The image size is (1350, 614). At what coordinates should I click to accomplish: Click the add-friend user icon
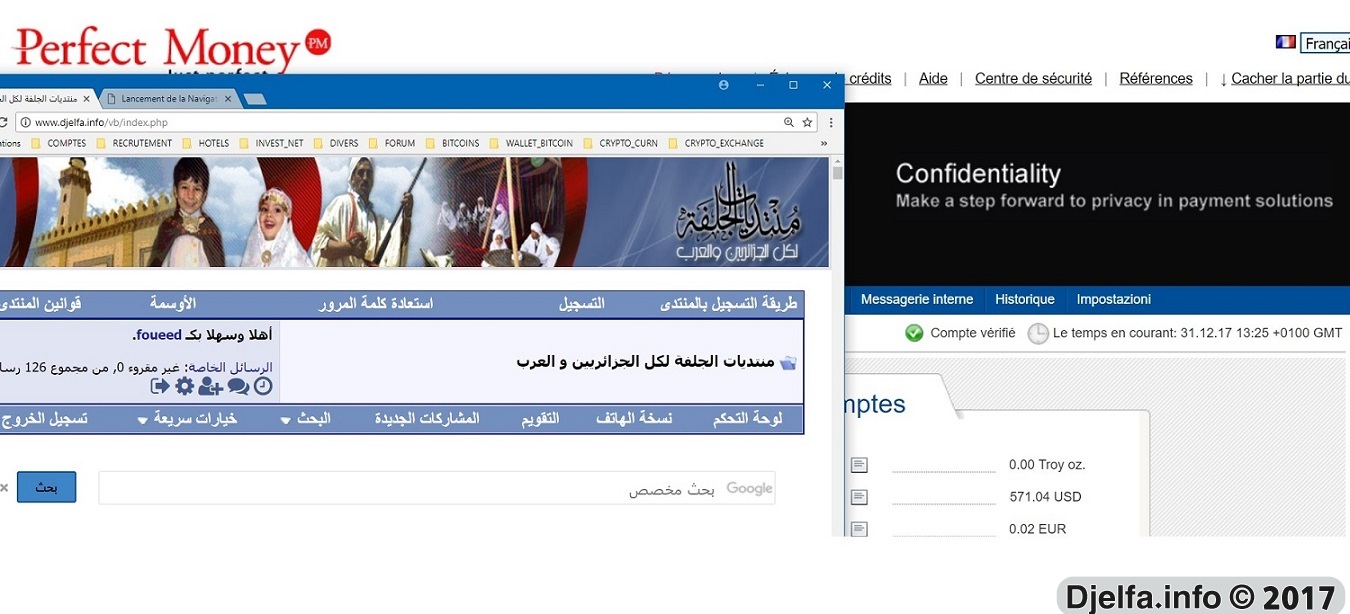pyautogui.click(x=211, y=386)
